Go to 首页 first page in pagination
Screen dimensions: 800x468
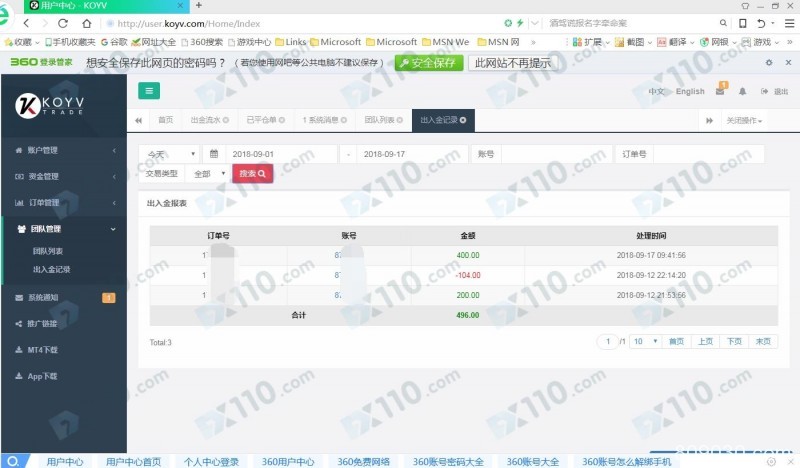(x=676, y=341)
